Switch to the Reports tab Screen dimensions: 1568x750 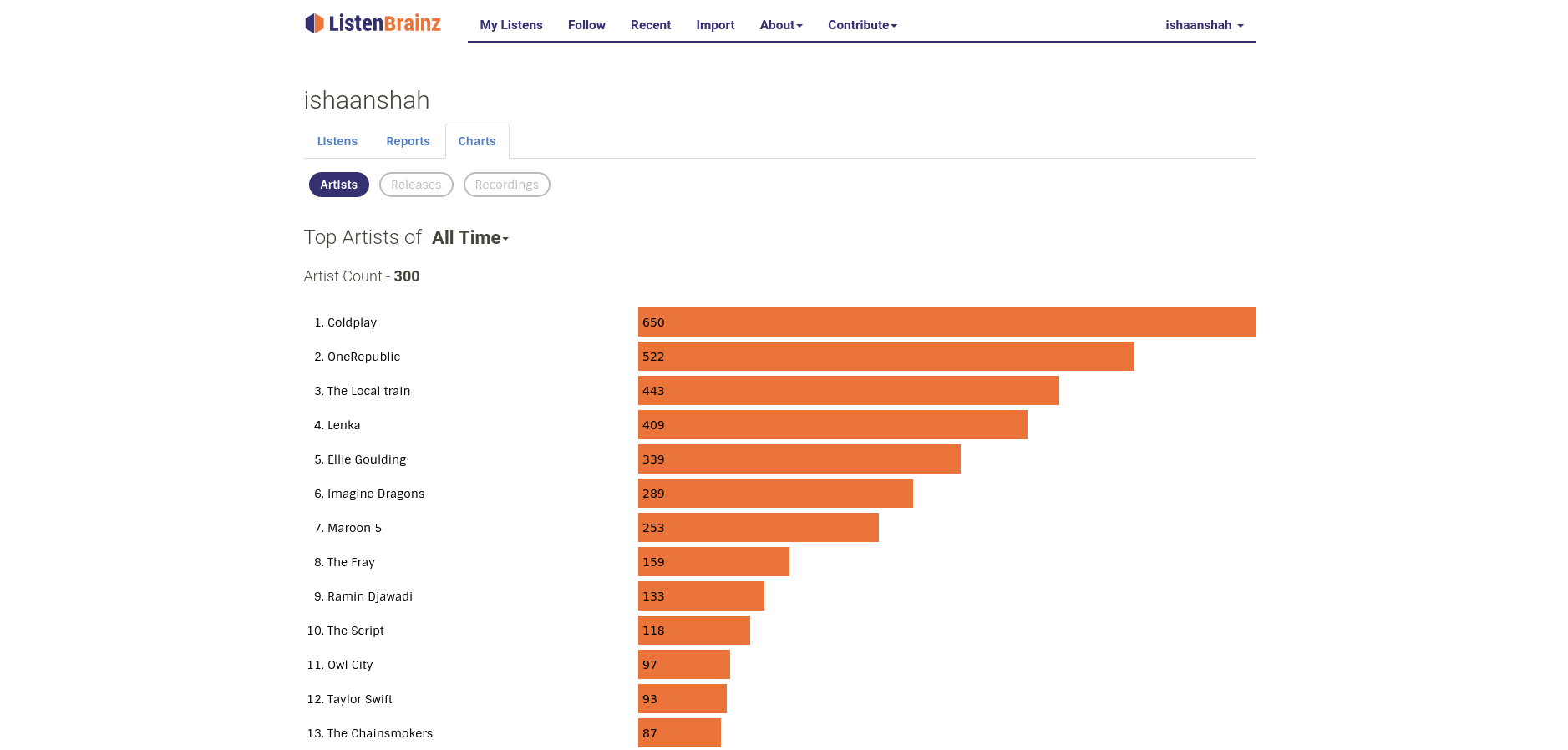coord(408,141)
